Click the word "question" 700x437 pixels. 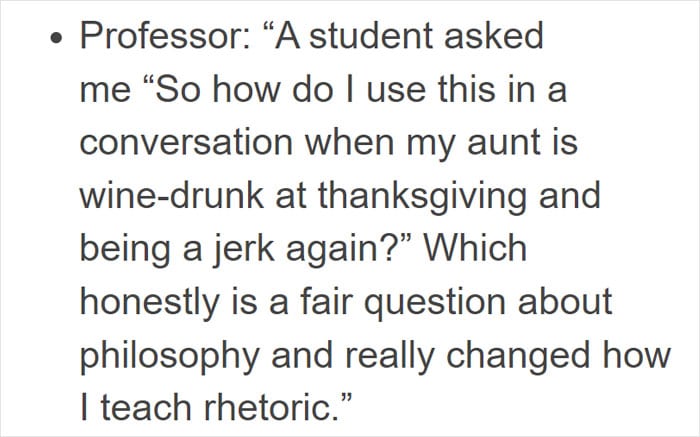[x=435, y=304]
